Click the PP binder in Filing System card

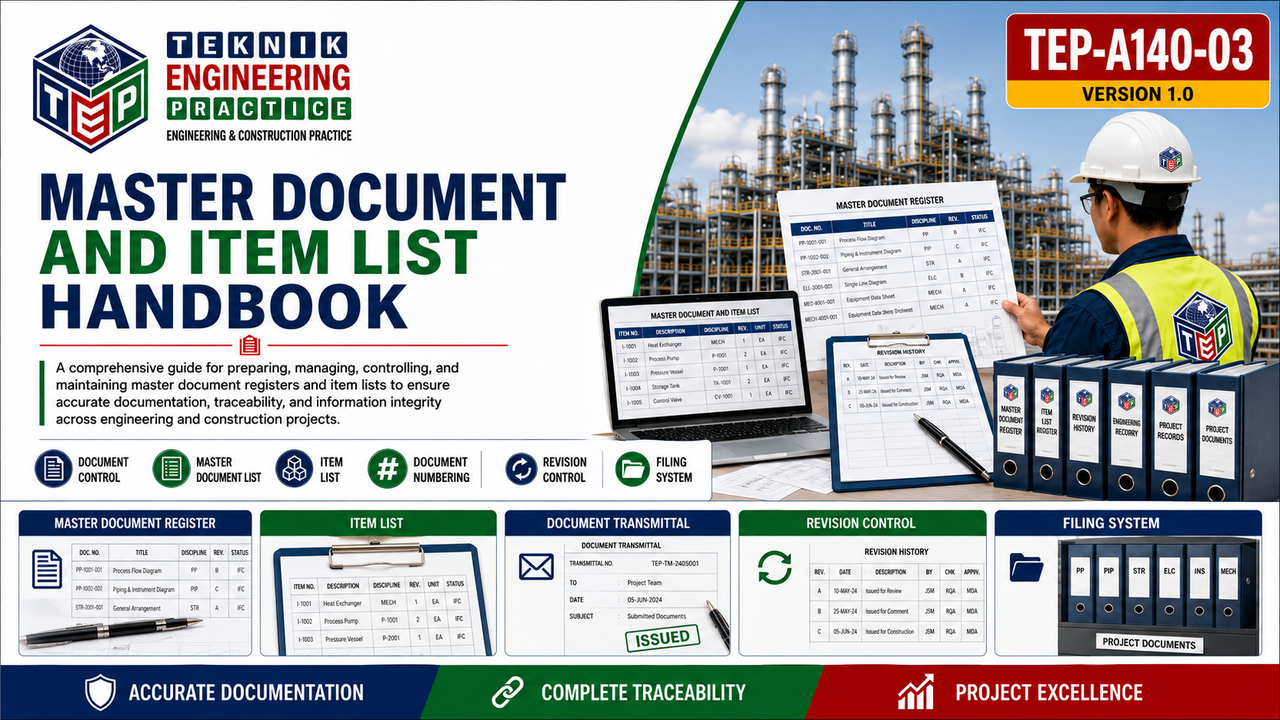(x=1081, y=582)
